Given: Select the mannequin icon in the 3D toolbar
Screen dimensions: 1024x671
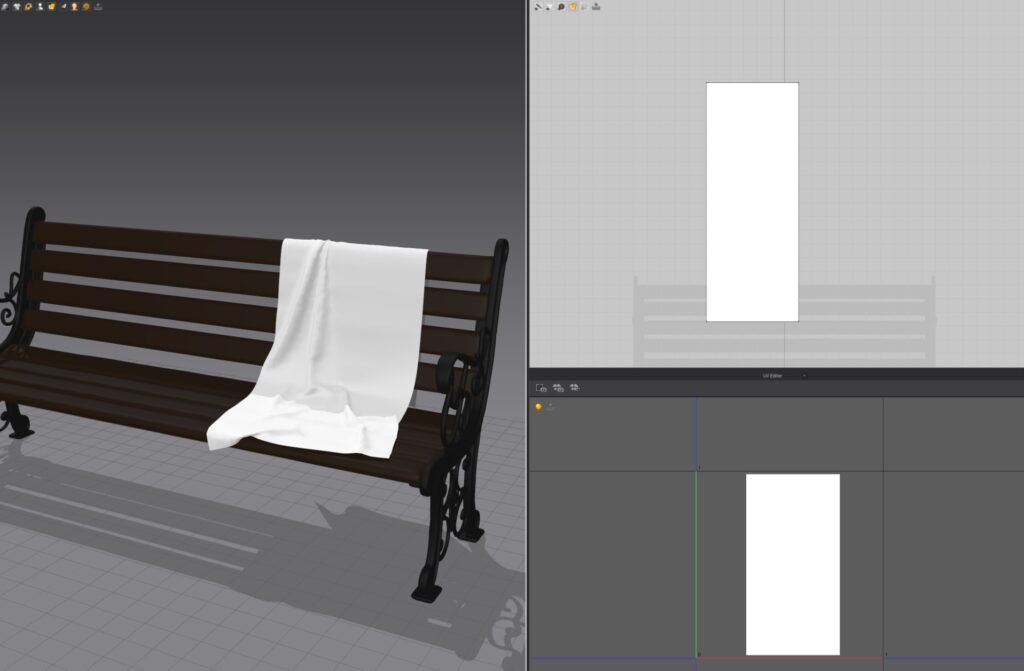Looking at the screenshot, I should coord(40,7).
